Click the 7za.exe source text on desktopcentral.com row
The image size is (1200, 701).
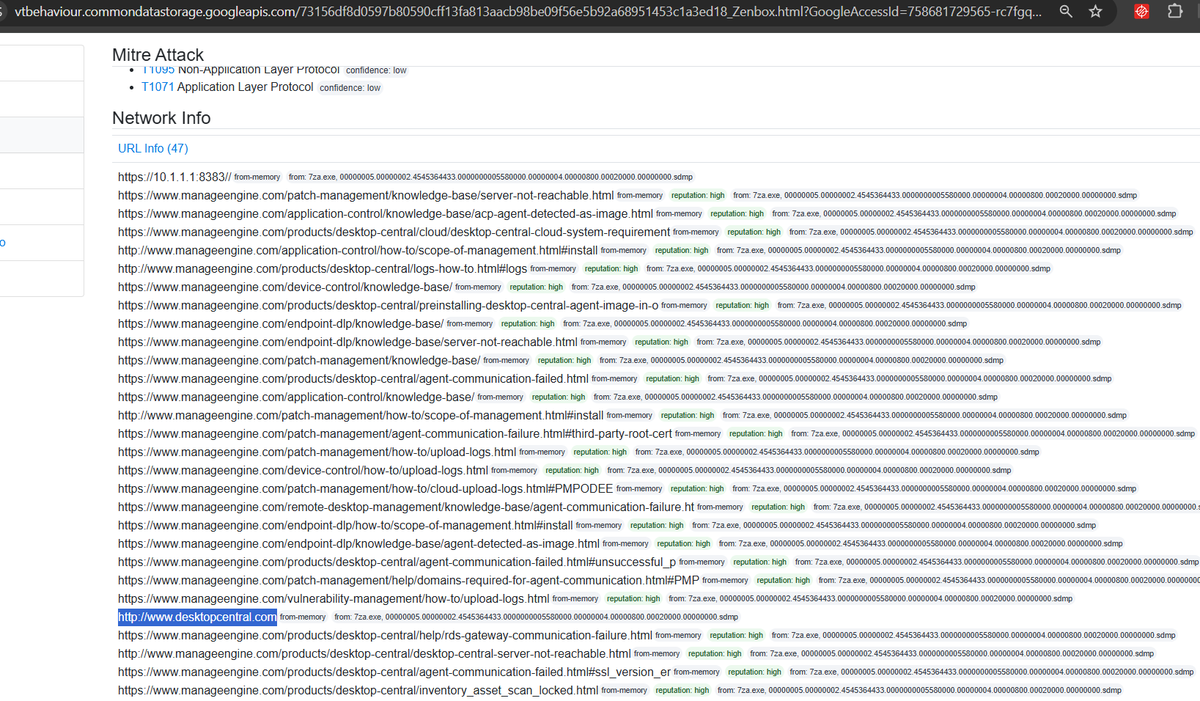[x=536, y=618]
